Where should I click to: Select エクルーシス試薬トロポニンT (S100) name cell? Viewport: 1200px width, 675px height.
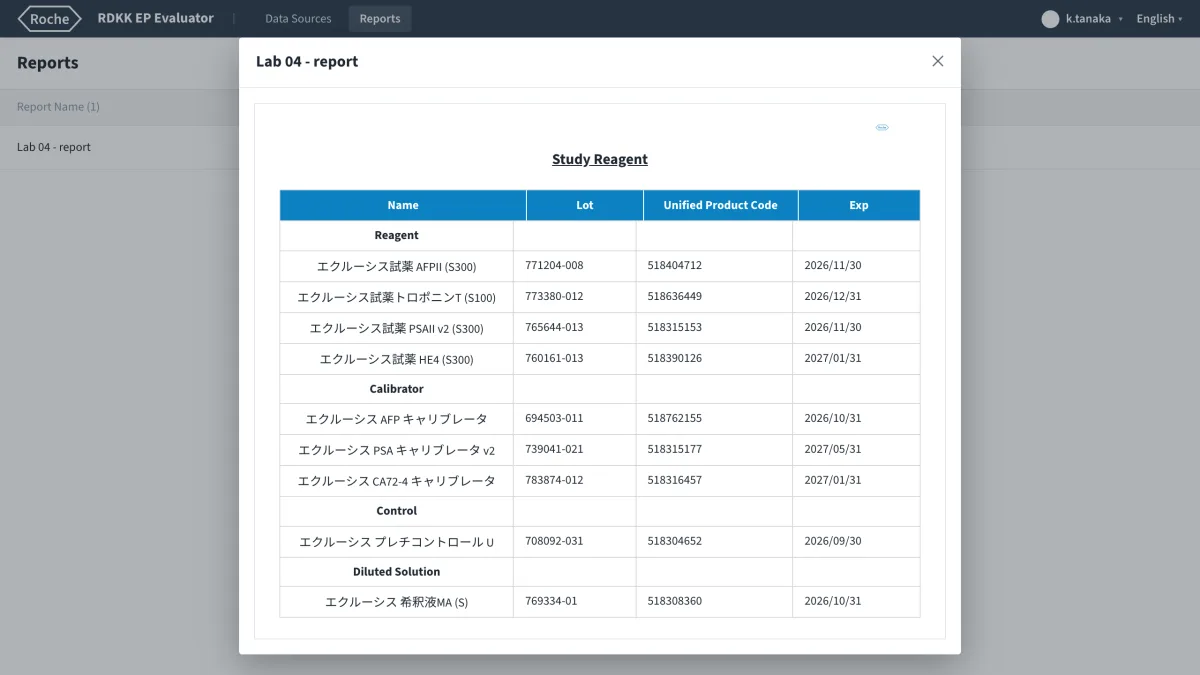point(397,297)
